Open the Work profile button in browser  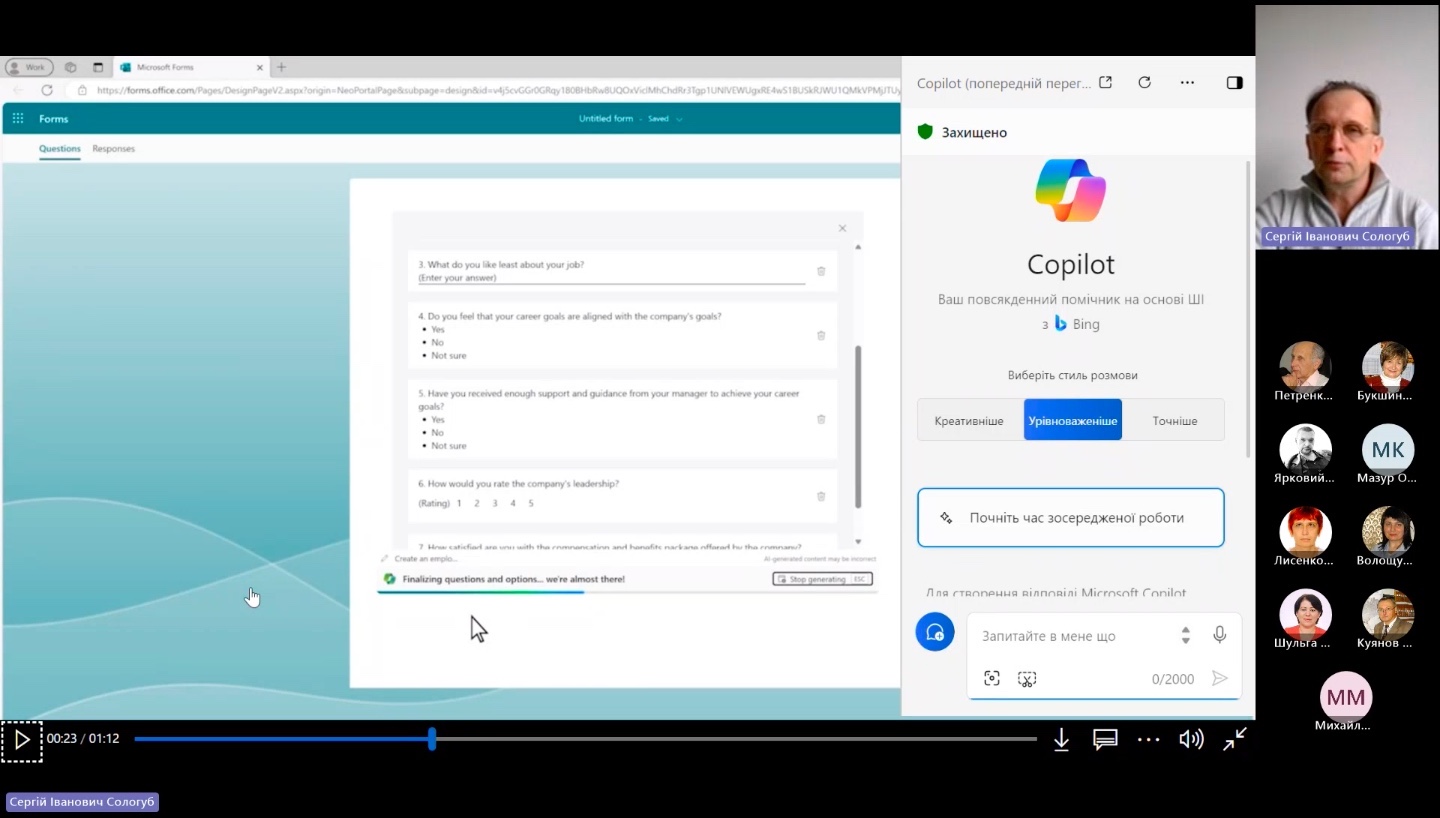click(29, 67)
